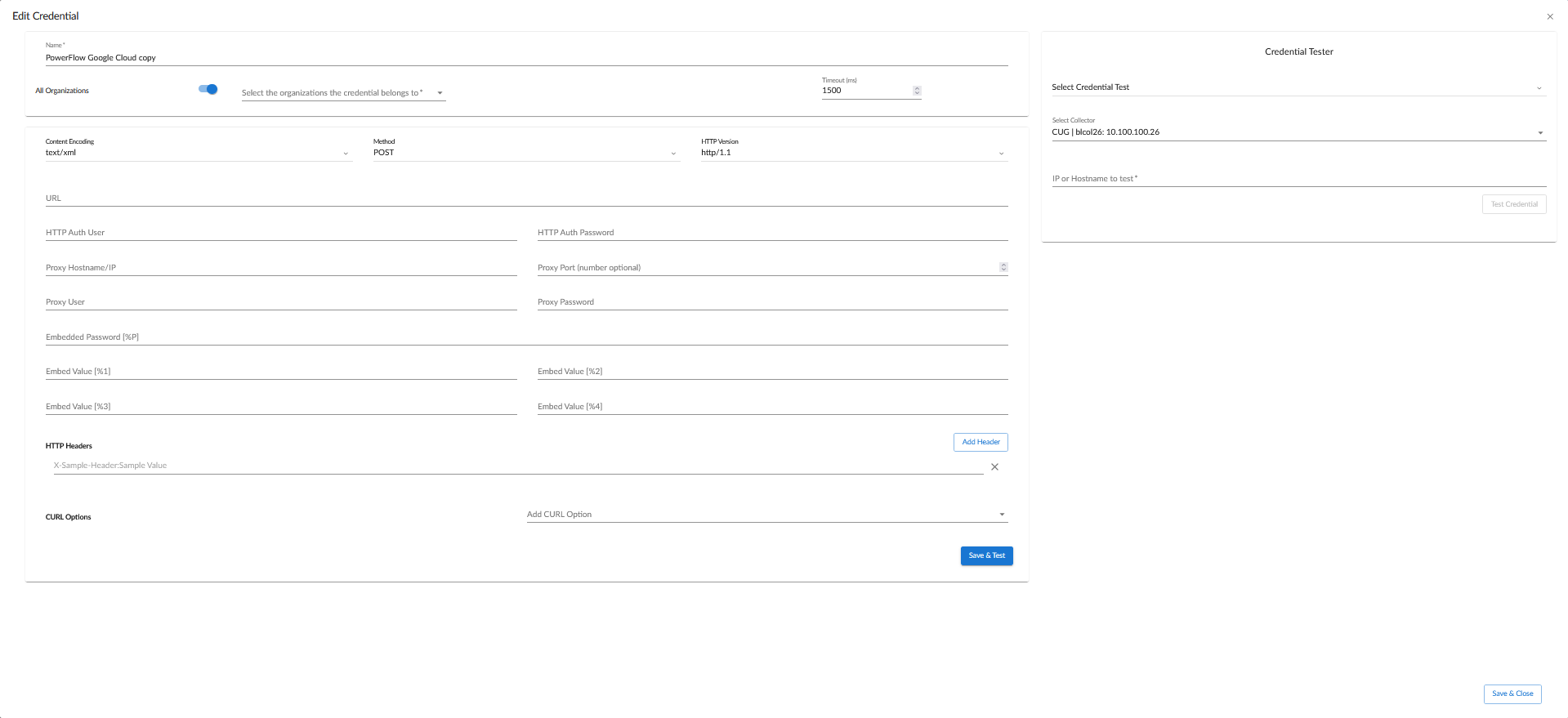Image resolution: width=1568 pixels, height=718 pixels.
Task: Focus the URL input field
Action: click(x=527, y=198)
